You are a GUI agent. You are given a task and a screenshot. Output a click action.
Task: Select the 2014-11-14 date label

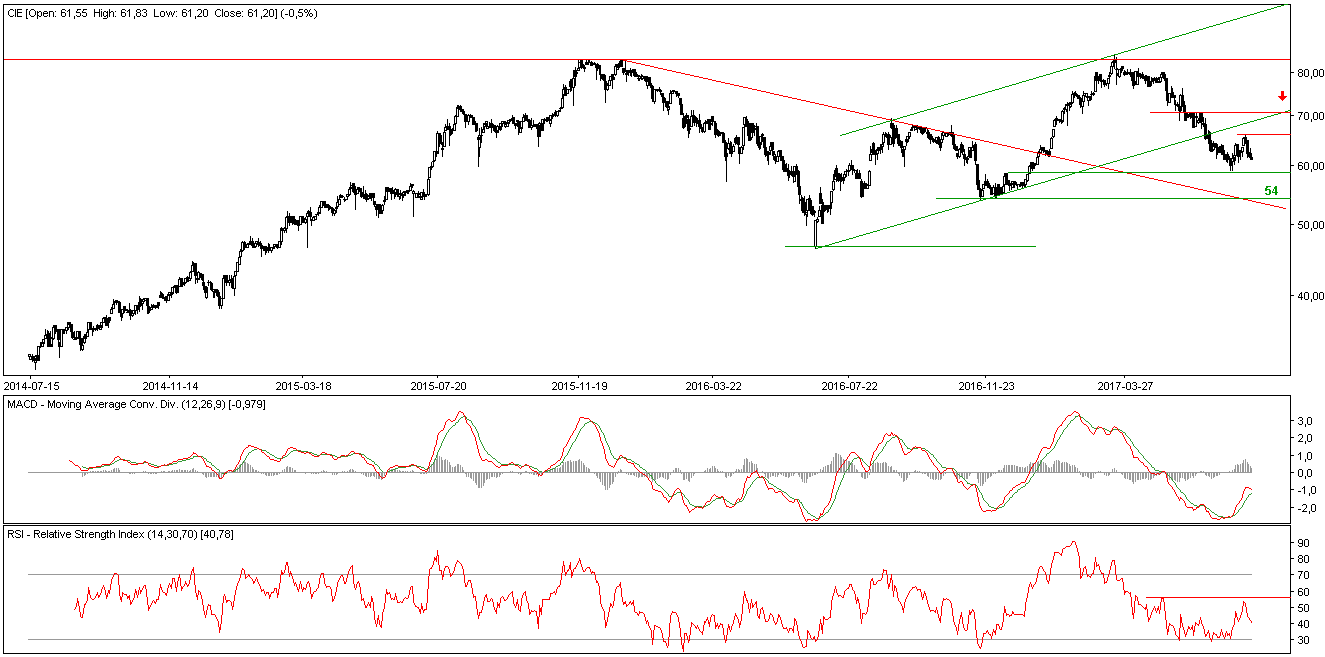pyautogui.click(x=171, y=385)
